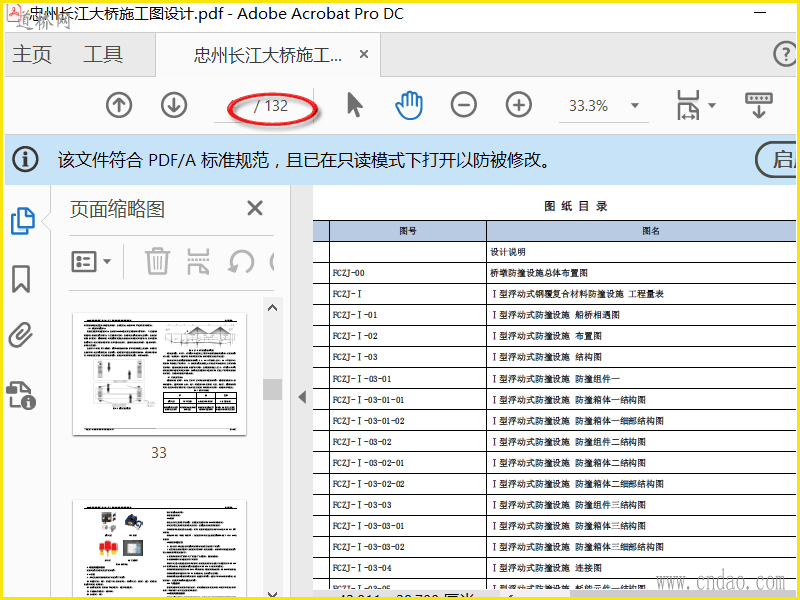
Task: Click the 页面缩略图 panel title
Action: click(x=117, y=209)
